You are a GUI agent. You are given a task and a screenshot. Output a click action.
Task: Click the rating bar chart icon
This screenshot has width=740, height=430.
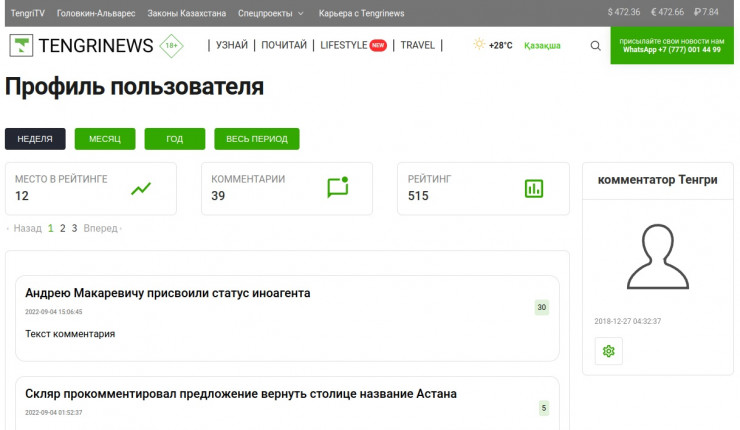(533, 188)
